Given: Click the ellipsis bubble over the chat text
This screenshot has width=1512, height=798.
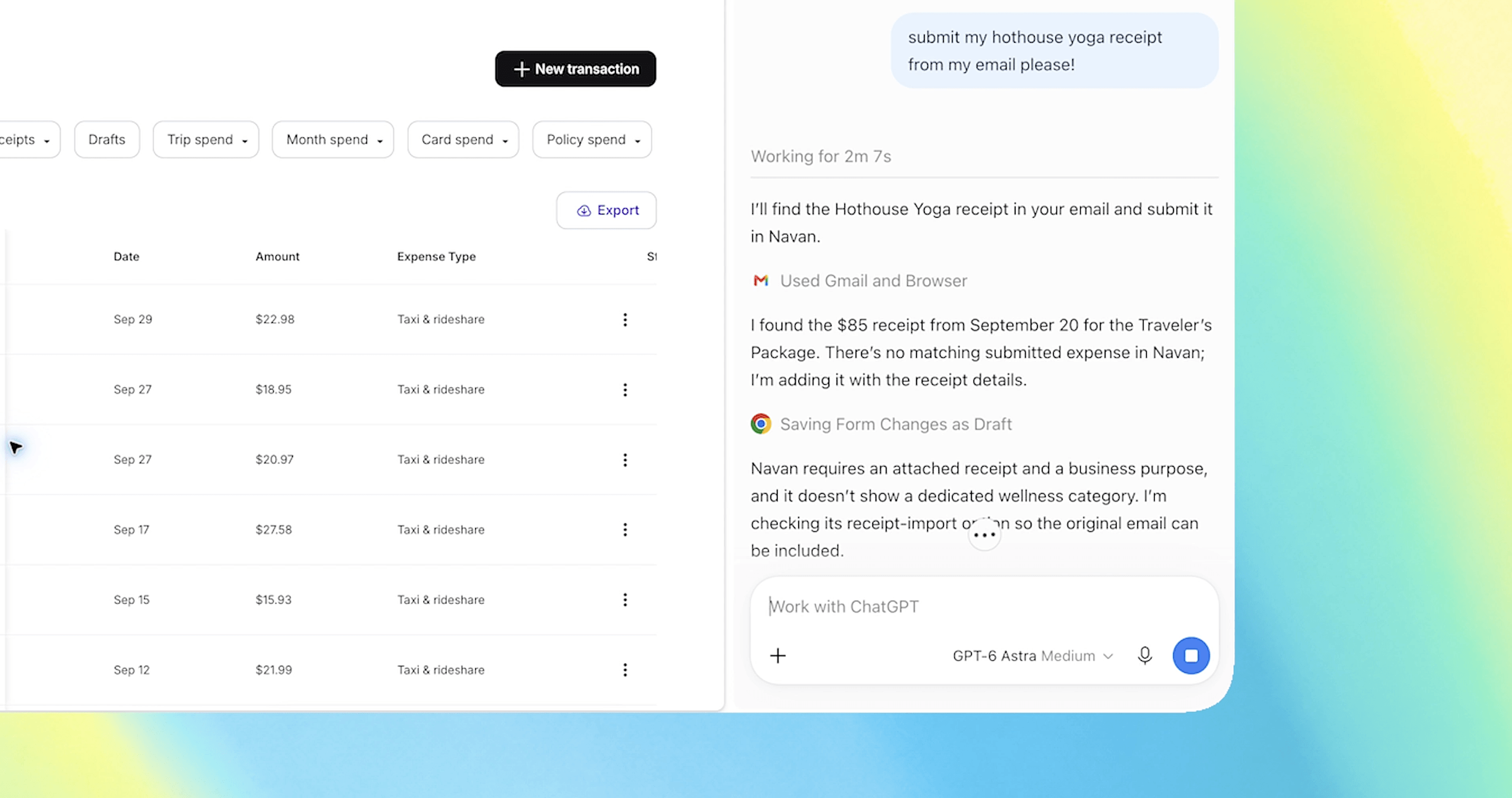Looking at the screenshot, I should (984, 535).
